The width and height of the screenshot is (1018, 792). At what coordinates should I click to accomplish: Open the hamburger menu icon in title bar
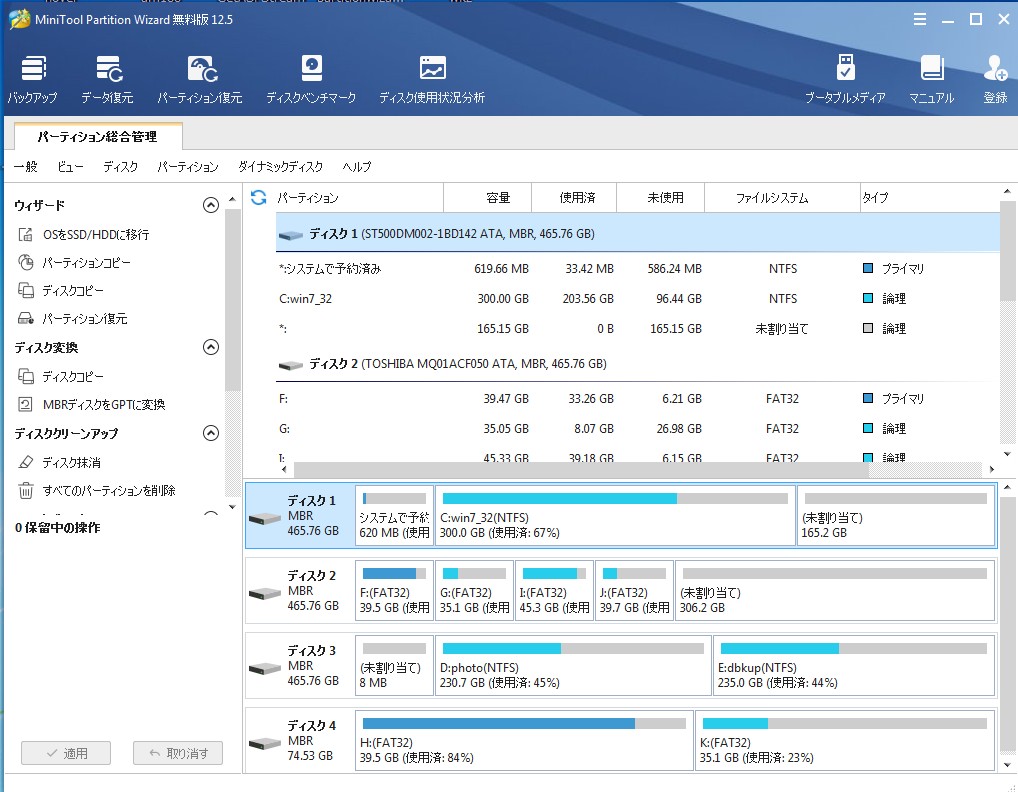tap(919, 19)
